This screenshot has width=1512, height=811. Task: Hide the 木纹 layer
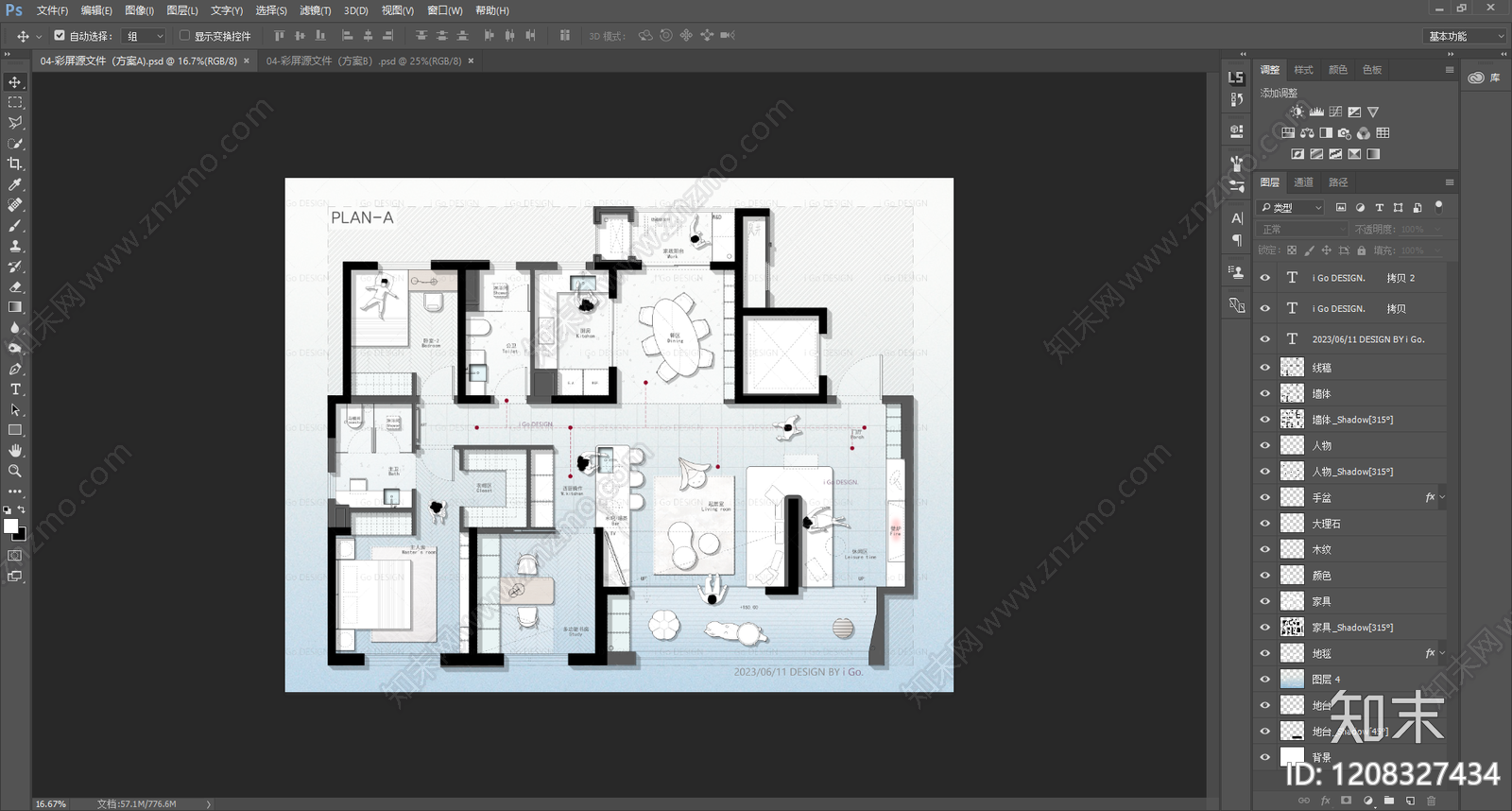1265,549
